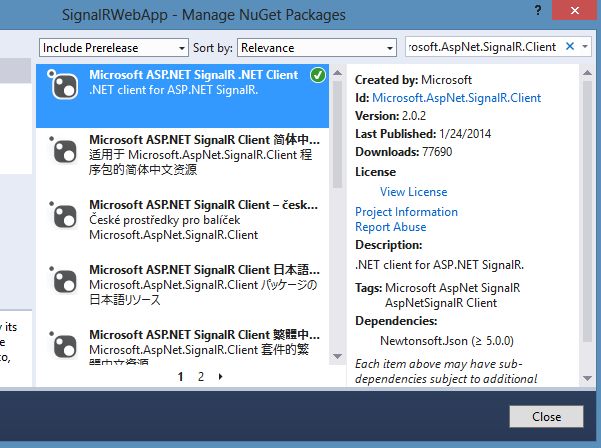This screenshot has height=448, width=601.
Task: Click the Dependencies: heading
Action: click(x=396, y=321)
